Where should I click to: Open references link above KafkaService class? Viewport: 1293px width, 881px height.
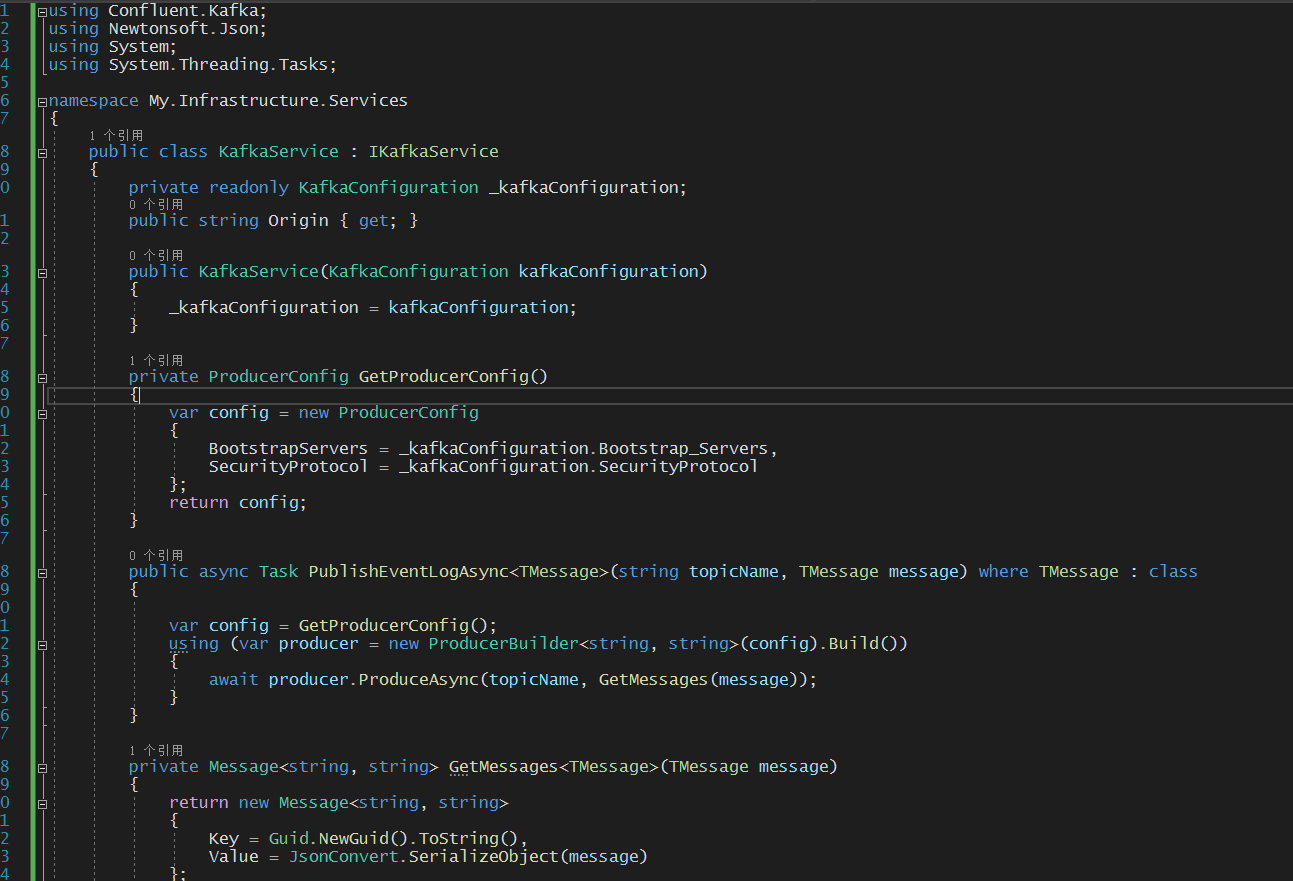pos(116,135)
